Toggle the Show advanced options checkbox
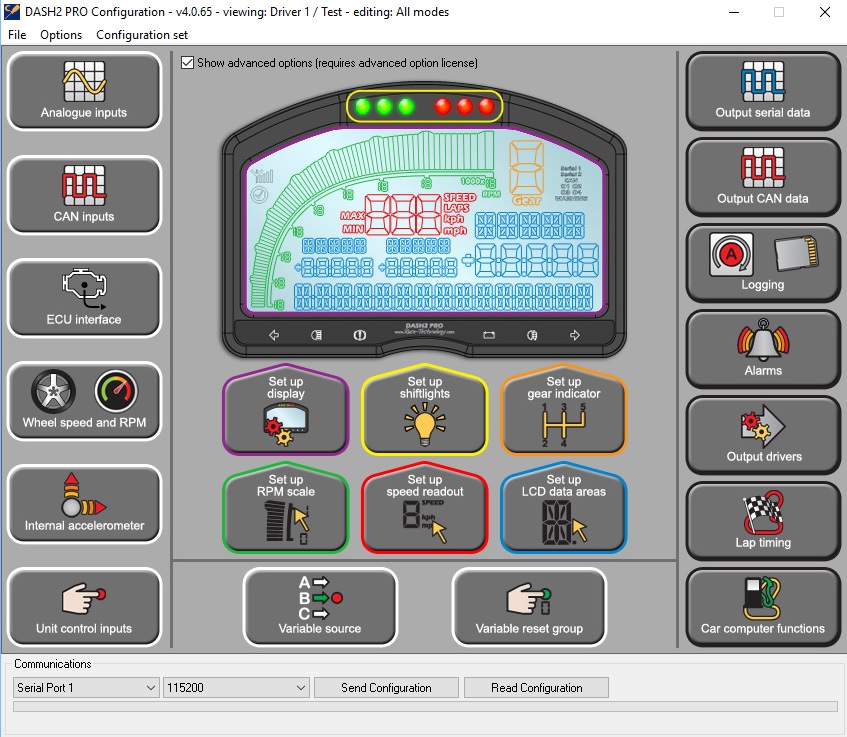The height and width of the screenshot is (737, 847). point(188,63)
